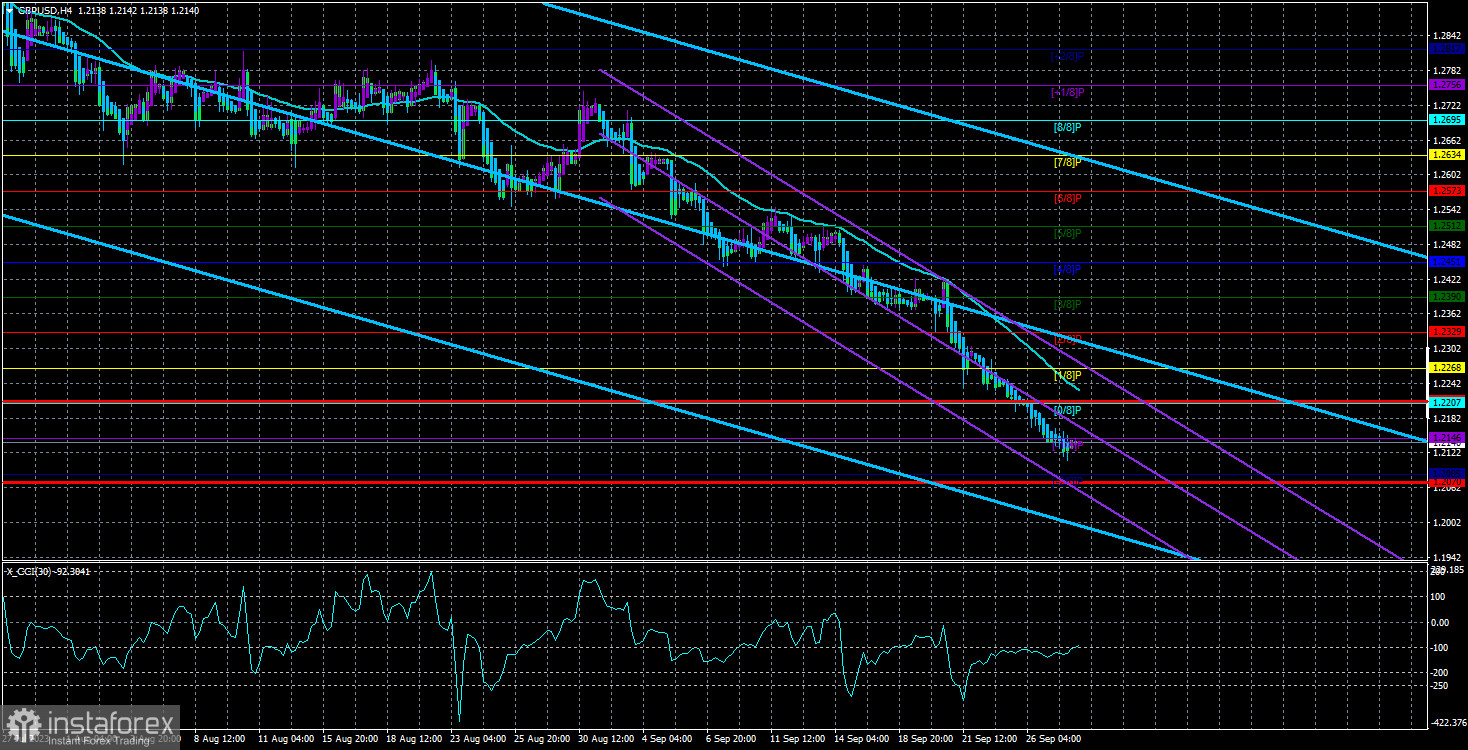Click the 1.2002 price scale value

tap(1447, 523)
